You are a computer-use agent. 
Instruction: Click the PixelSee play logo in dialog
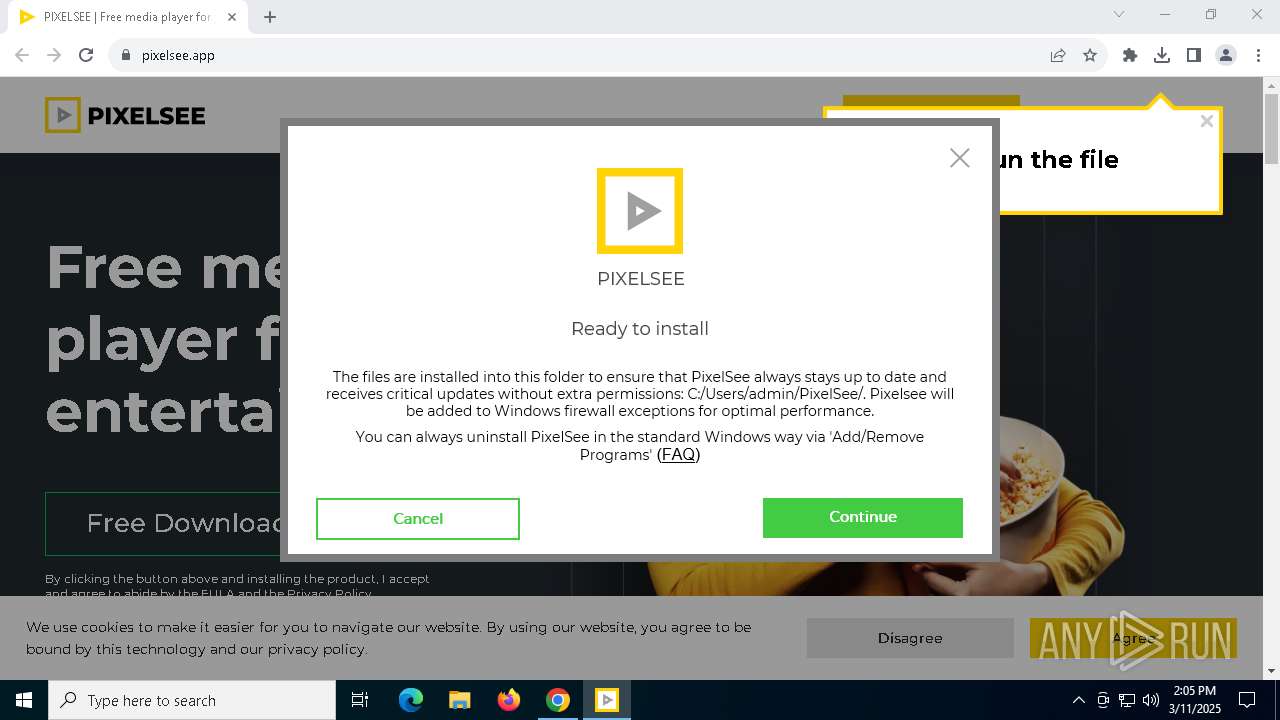[640, 211]
